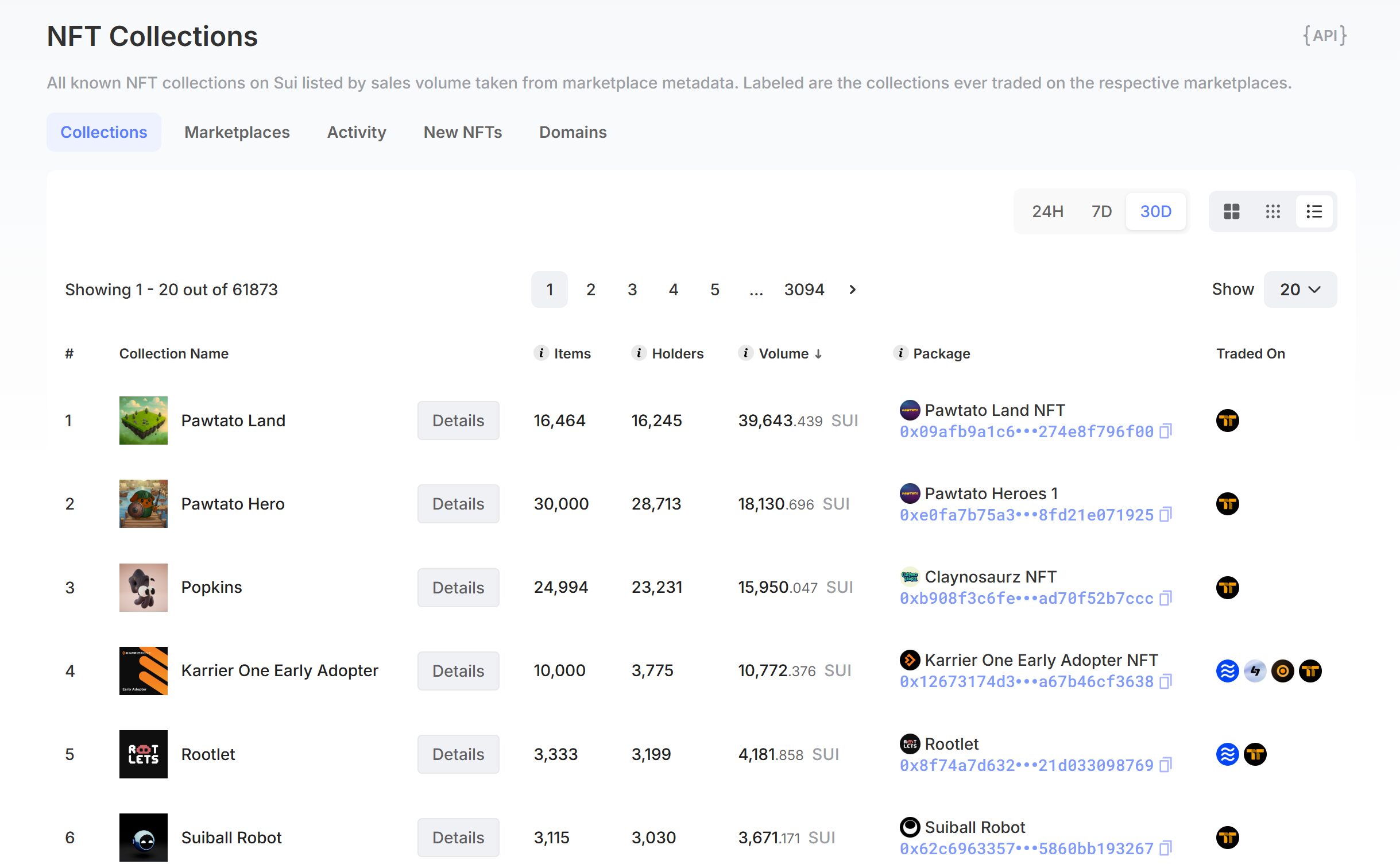The height and width of the screenshot is (864, 1400).
Task: Open the Marketplaces tab
Action: pos(237,132)
